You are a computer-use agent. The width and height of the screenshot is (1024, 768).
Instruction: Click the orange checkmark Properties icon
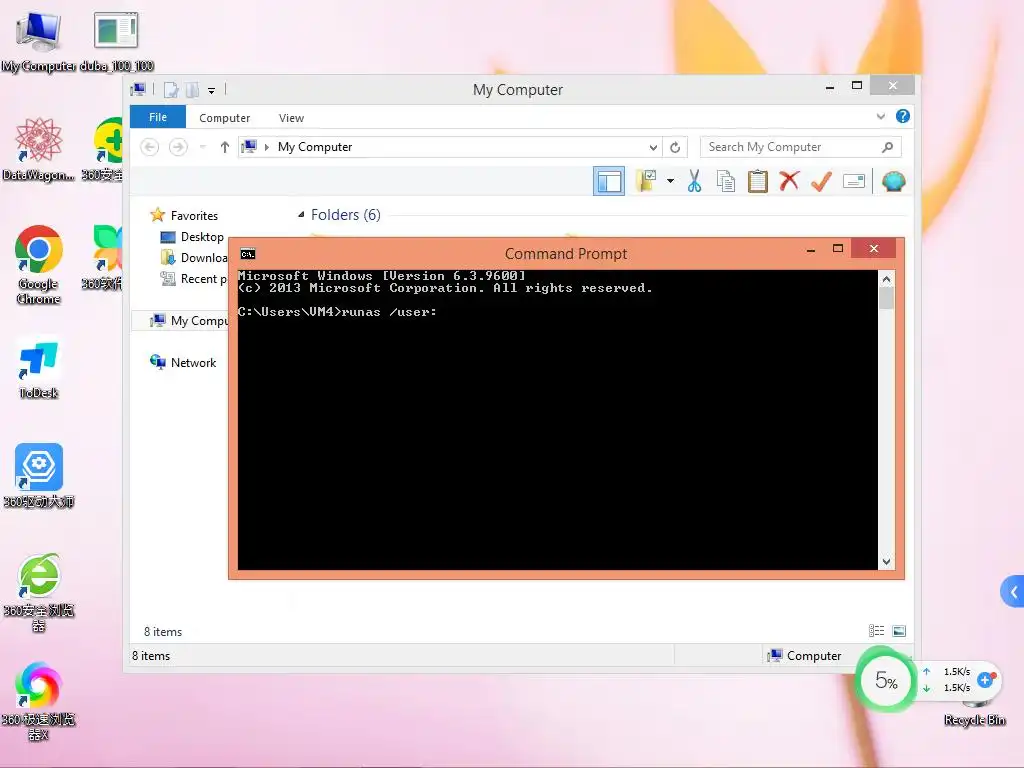coord(821,181)
